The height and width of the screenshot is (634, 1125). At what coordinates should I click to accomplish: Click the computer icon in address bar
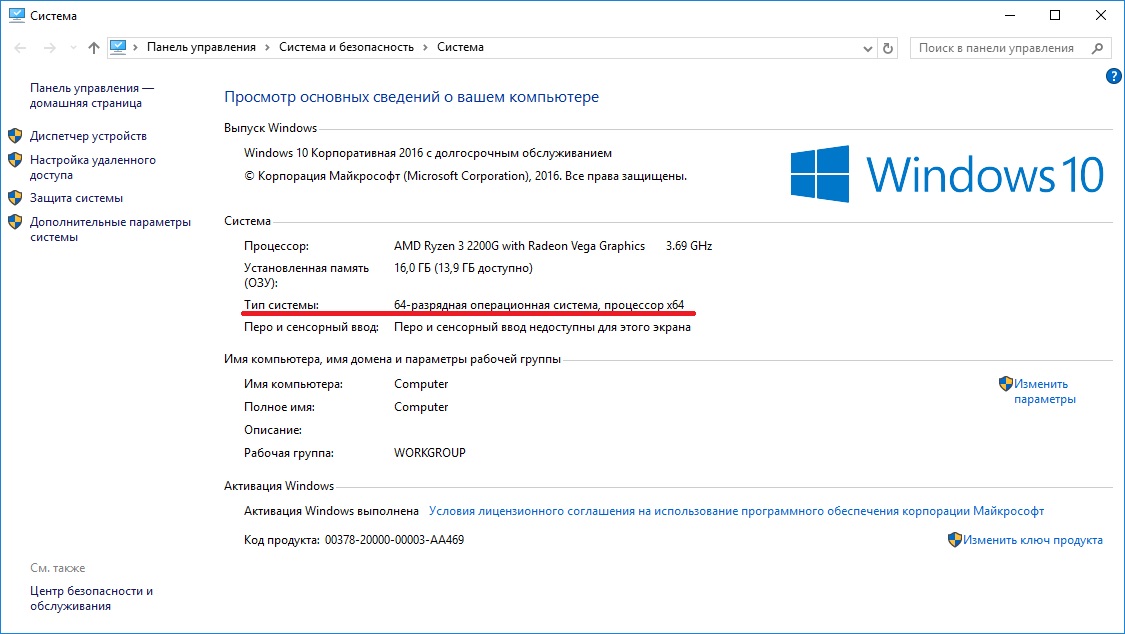tap(119, 47)
